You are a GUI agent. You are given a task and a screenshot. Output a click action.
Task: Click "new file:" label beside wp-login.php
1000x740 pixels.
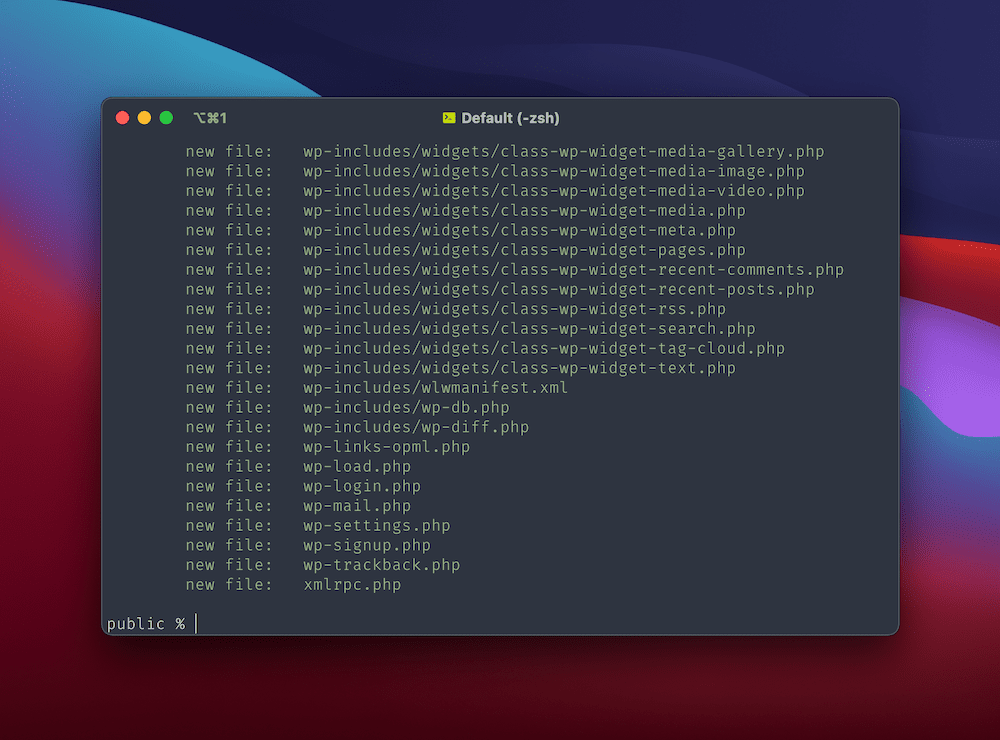(x=229, y=487)
